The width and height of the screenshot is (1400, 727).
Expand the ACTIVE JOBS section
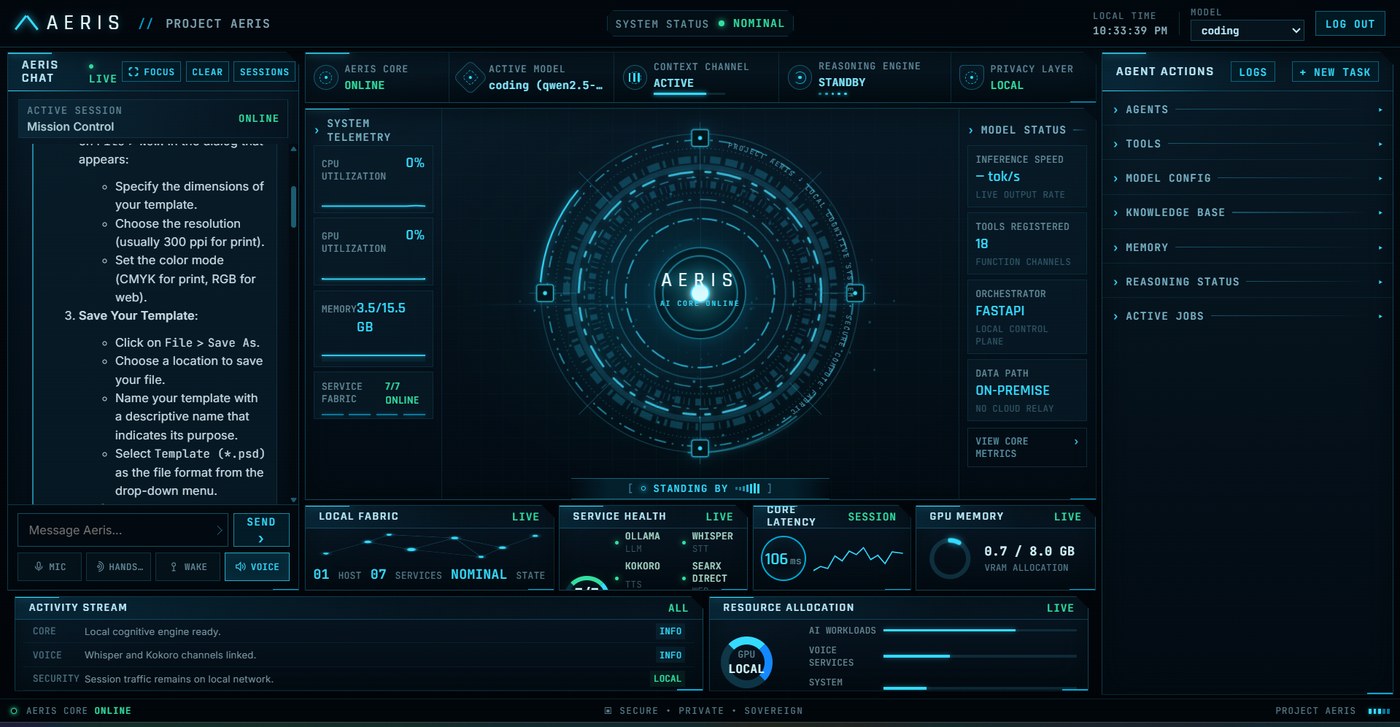[1248, 316]
